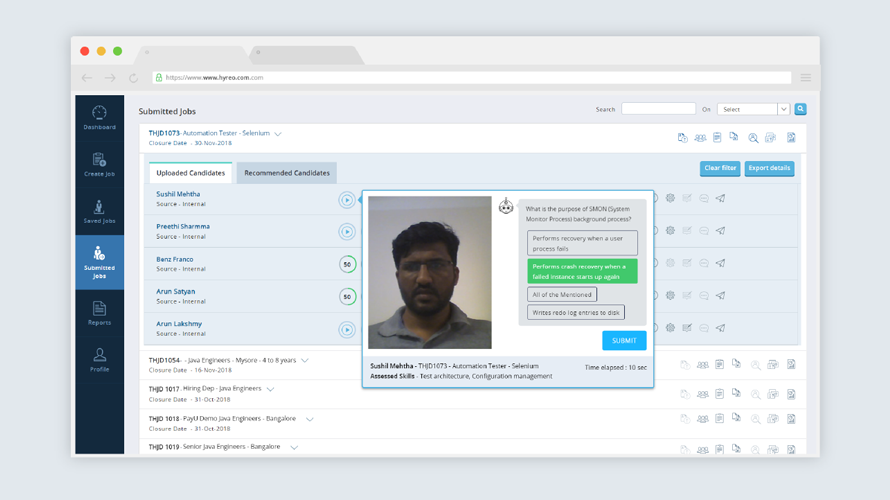Image resolution: width=890 pixels, height=500 pixels.
Task: Switch to Recommended Candidates tab
Action: tap(287, 173)
